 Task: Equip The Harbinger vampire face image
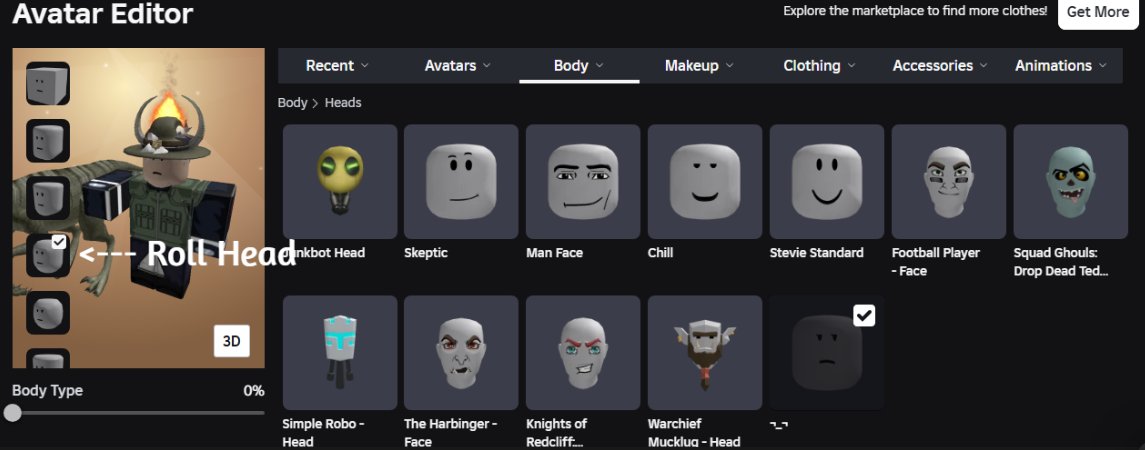461,353
